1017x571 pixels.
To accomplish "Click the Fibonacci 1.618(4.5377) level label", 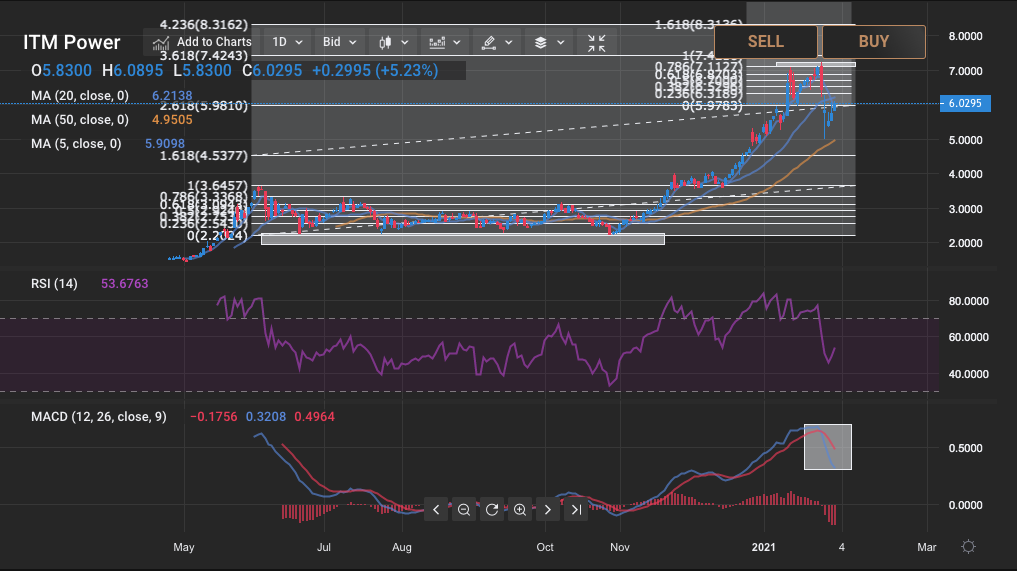I will (204, 156).
